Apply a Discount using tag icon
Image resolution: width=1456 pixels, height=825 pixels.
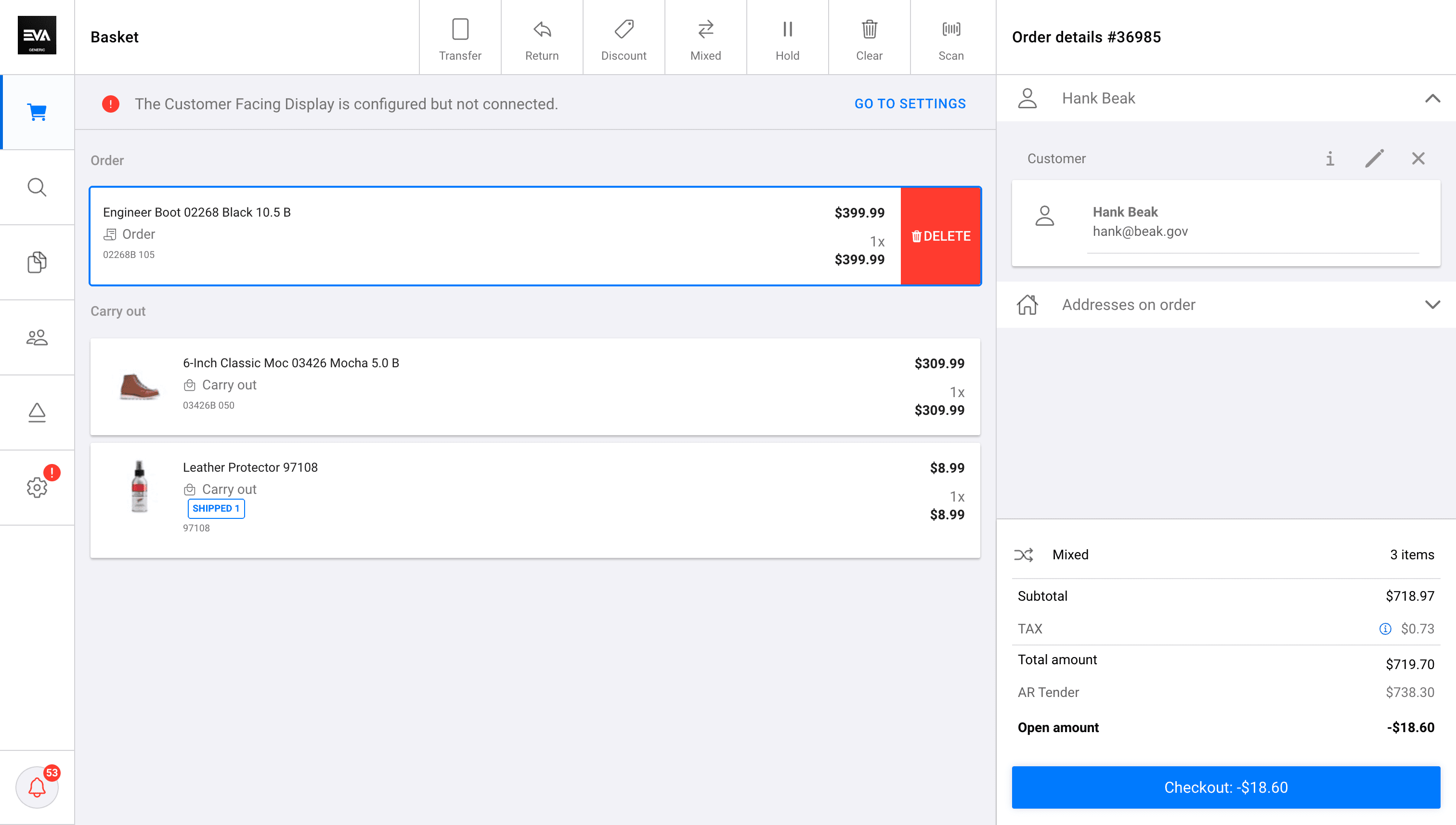[624, 38]
